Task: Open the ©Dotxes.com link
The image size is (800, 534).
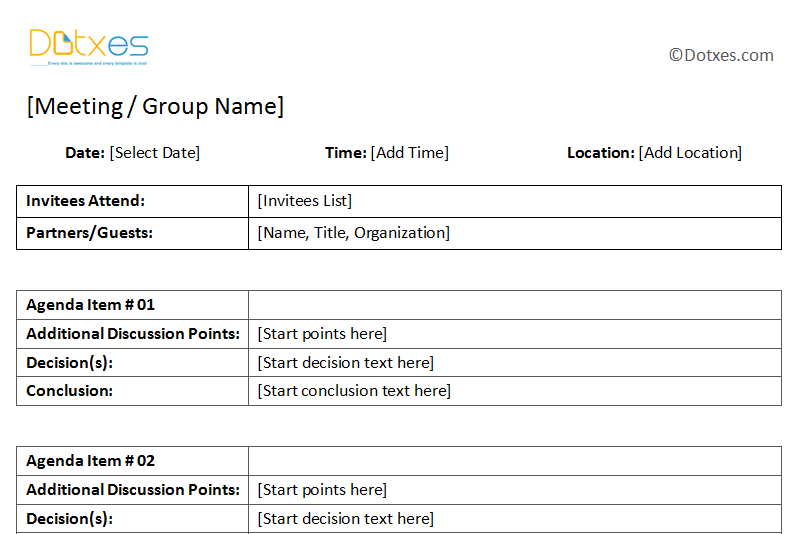Action: tap(721, 55)
